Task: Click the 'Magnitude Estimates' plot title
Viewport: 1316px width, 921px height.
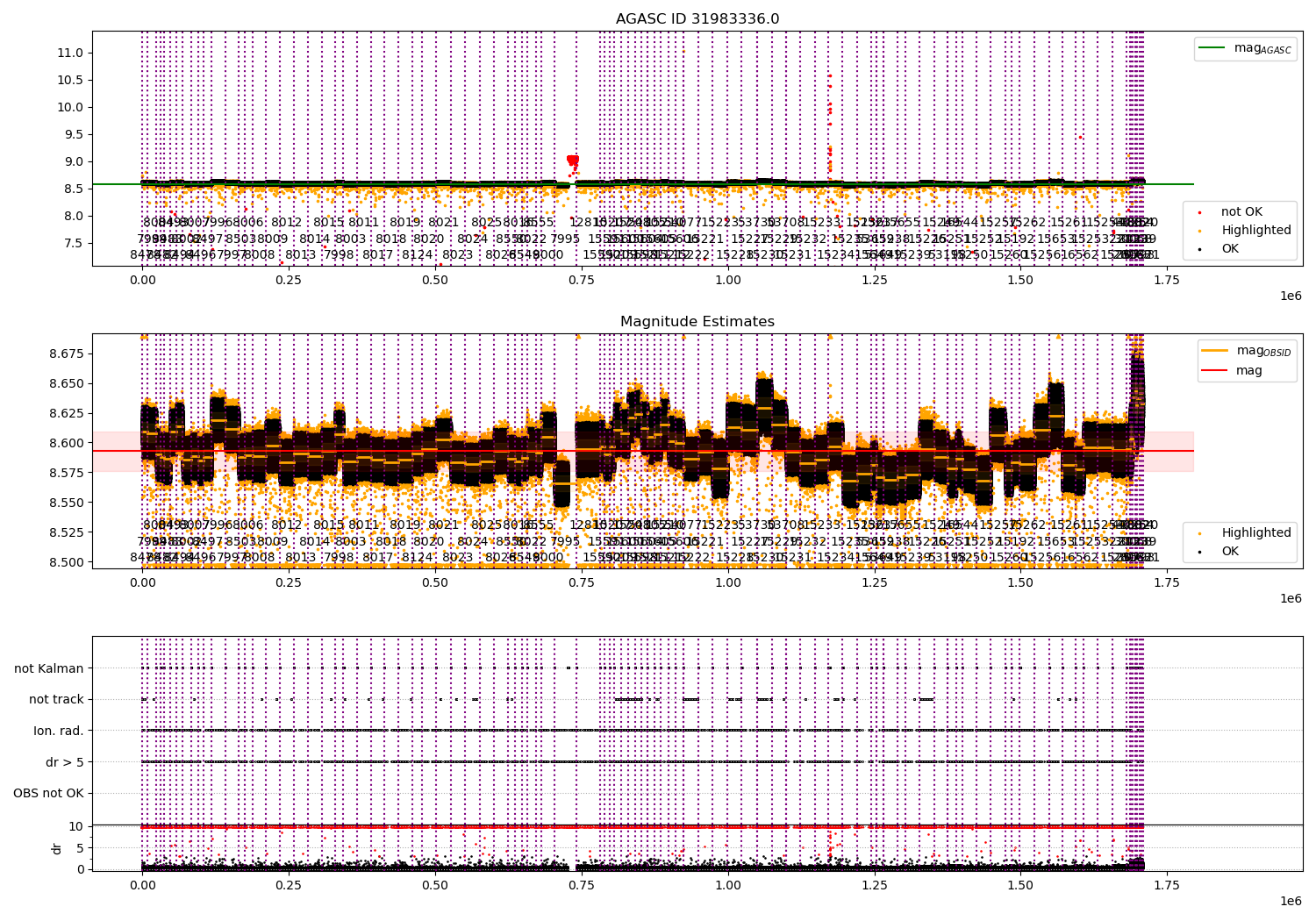Action: [x=697, y=322]
